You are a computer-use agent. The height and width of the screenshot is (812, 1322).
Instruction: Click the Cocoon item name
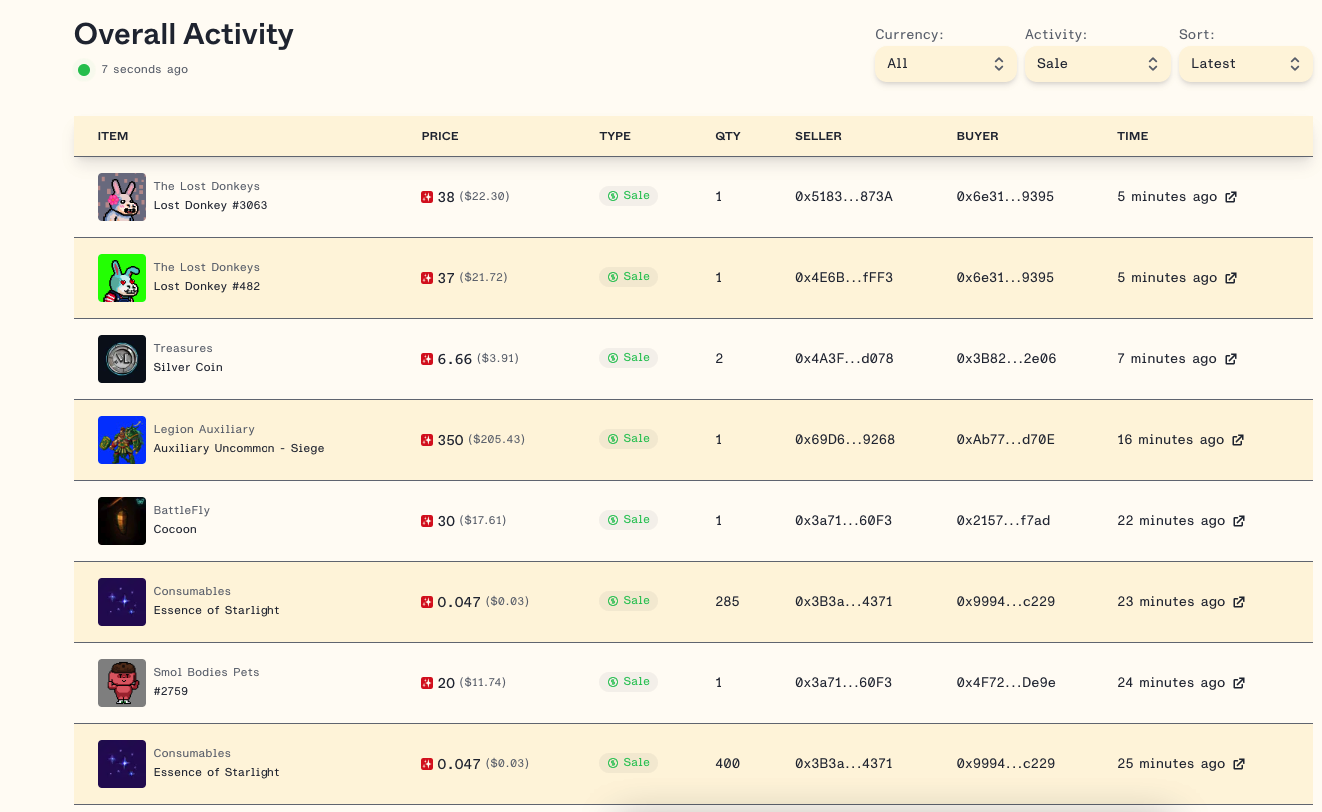[175, 530]
